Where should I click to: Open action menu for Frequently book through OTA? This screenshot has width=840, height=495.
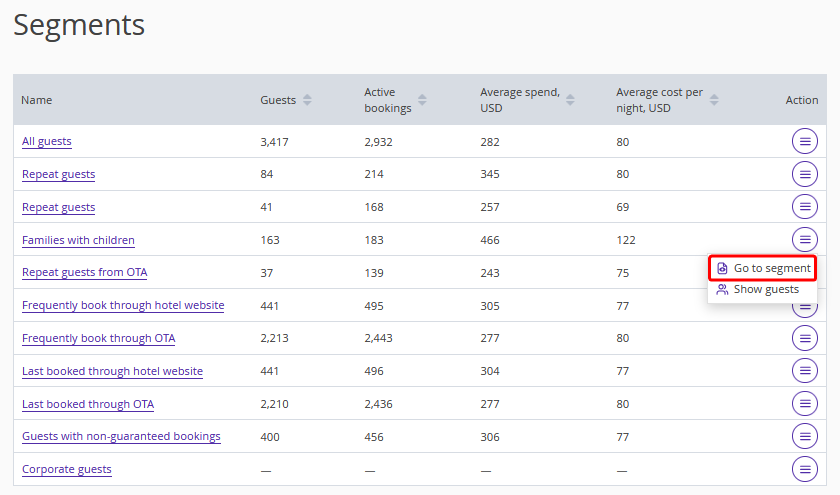click(804, 338)
